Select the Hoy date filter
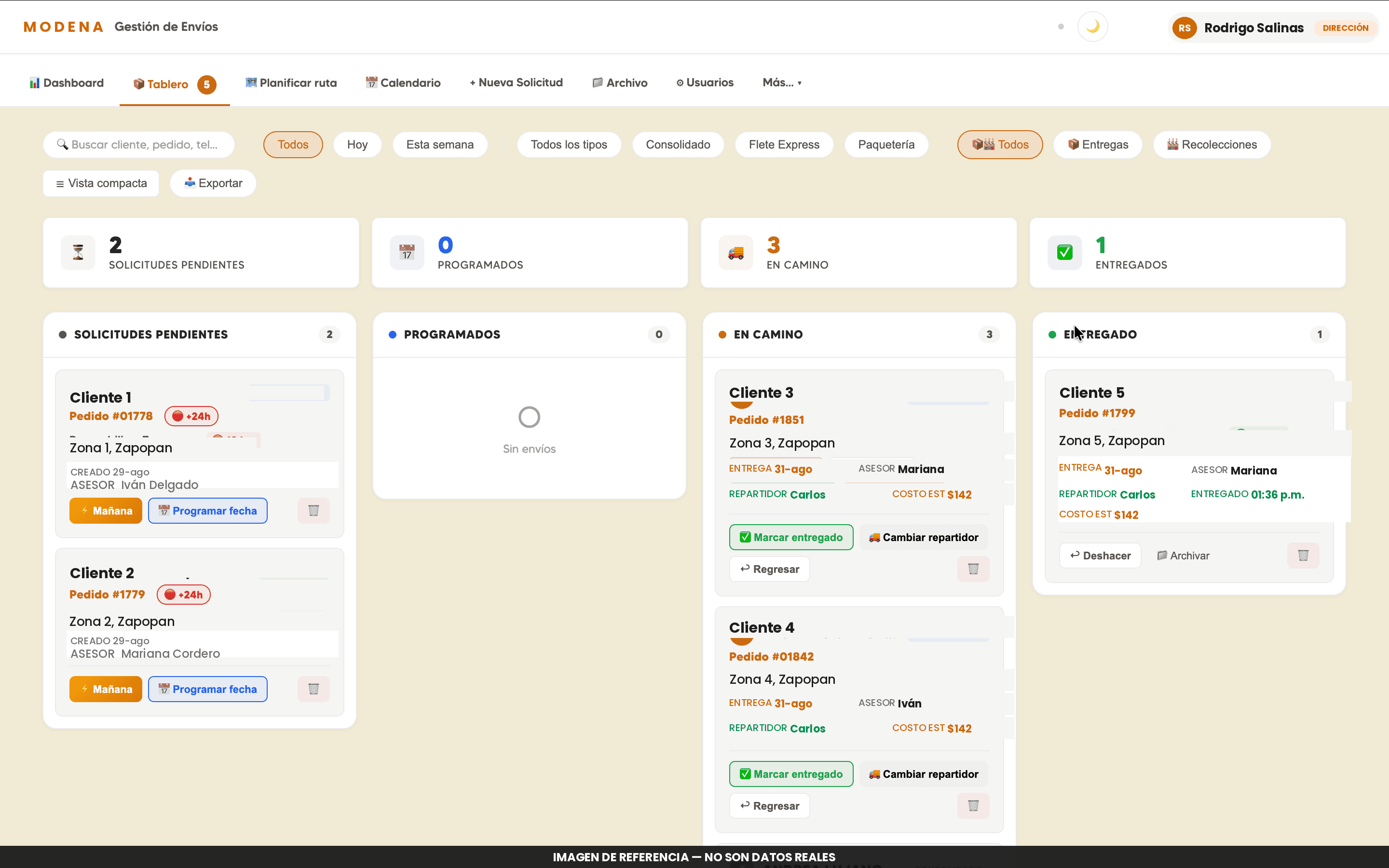 [357, 145]
